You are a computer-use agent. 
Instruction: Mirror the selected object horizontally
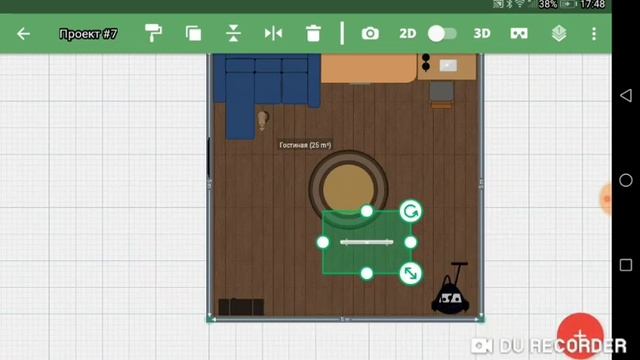pyautogui.click(x=273, y=33)
